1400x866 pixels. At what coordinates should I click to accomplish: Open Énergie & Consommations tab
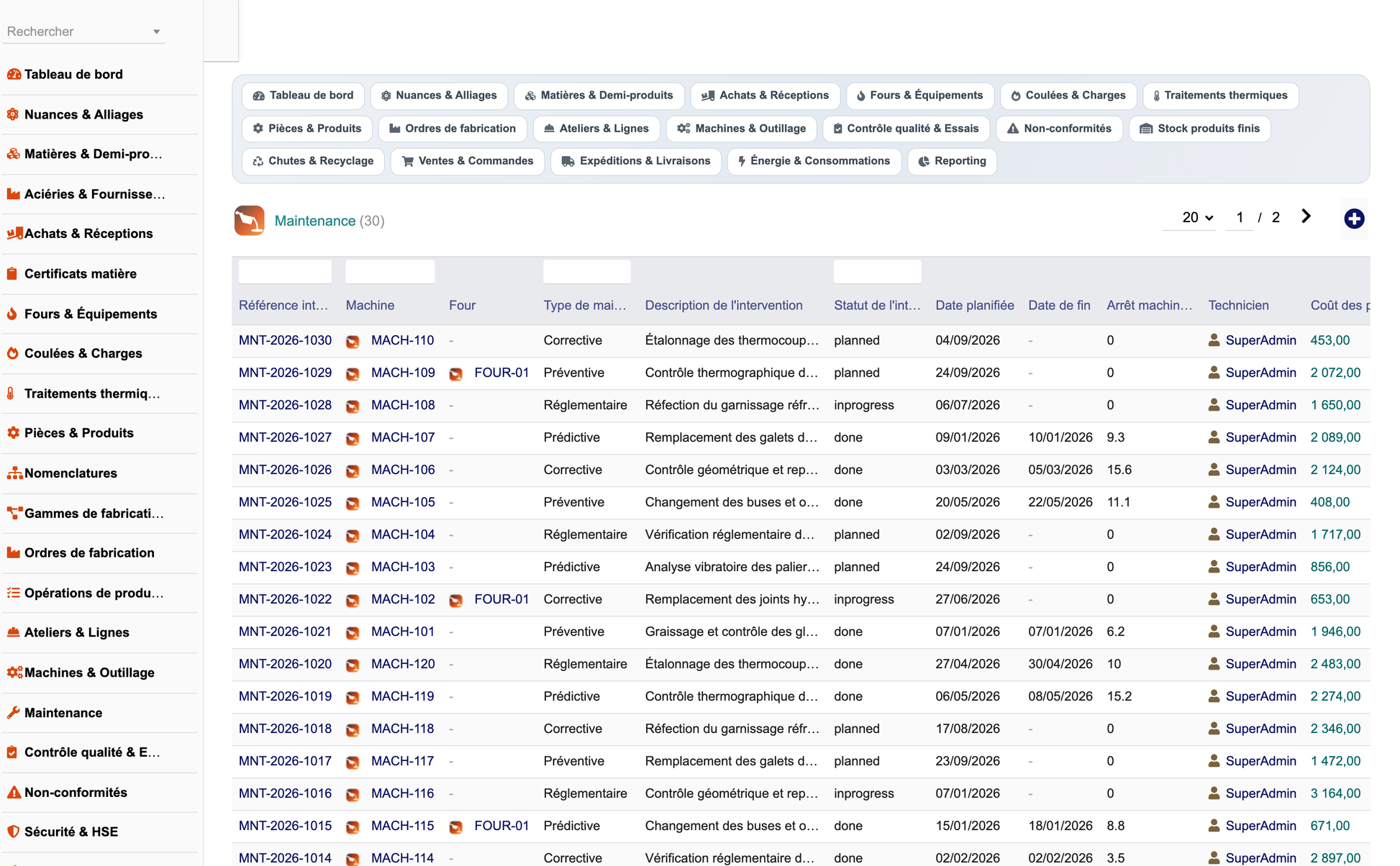[x=814, y=161]
